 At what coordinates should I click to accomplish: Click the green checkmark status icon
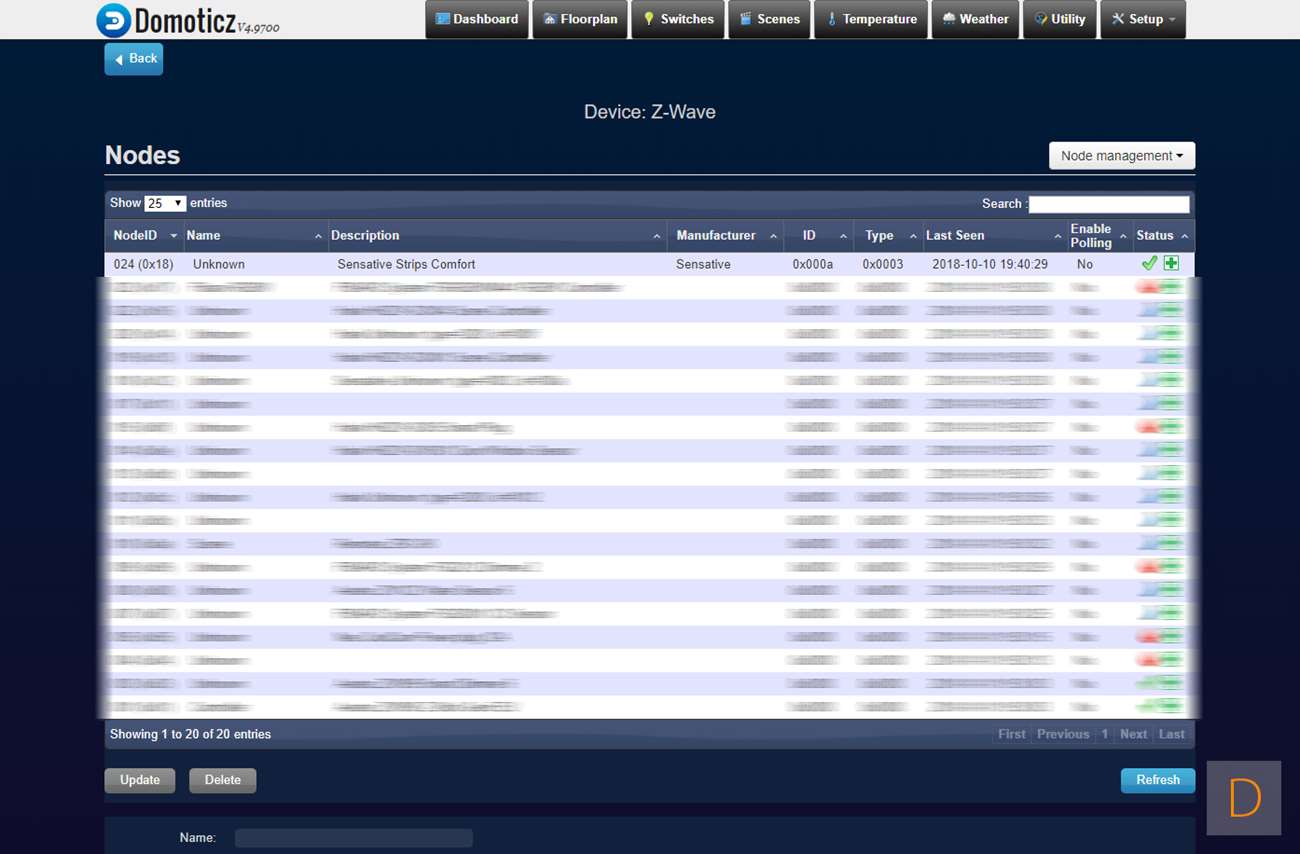pos(1149,263)
